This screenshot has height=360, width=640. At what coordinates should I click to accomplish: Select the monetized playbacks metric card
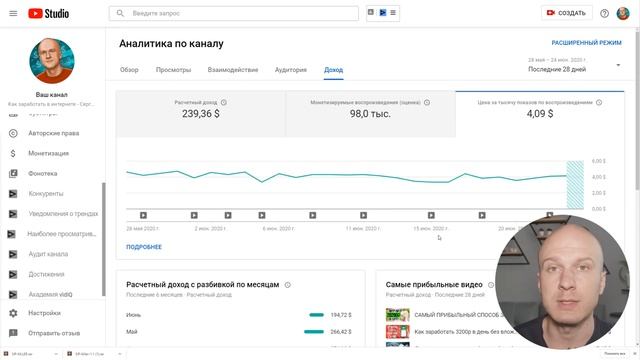coord(370,114)
